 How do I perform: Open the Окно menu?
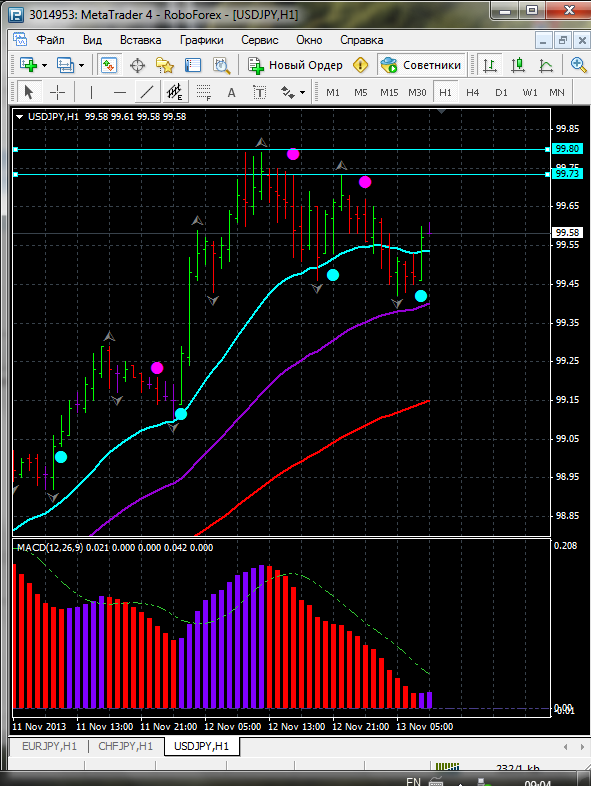point(309,40)
